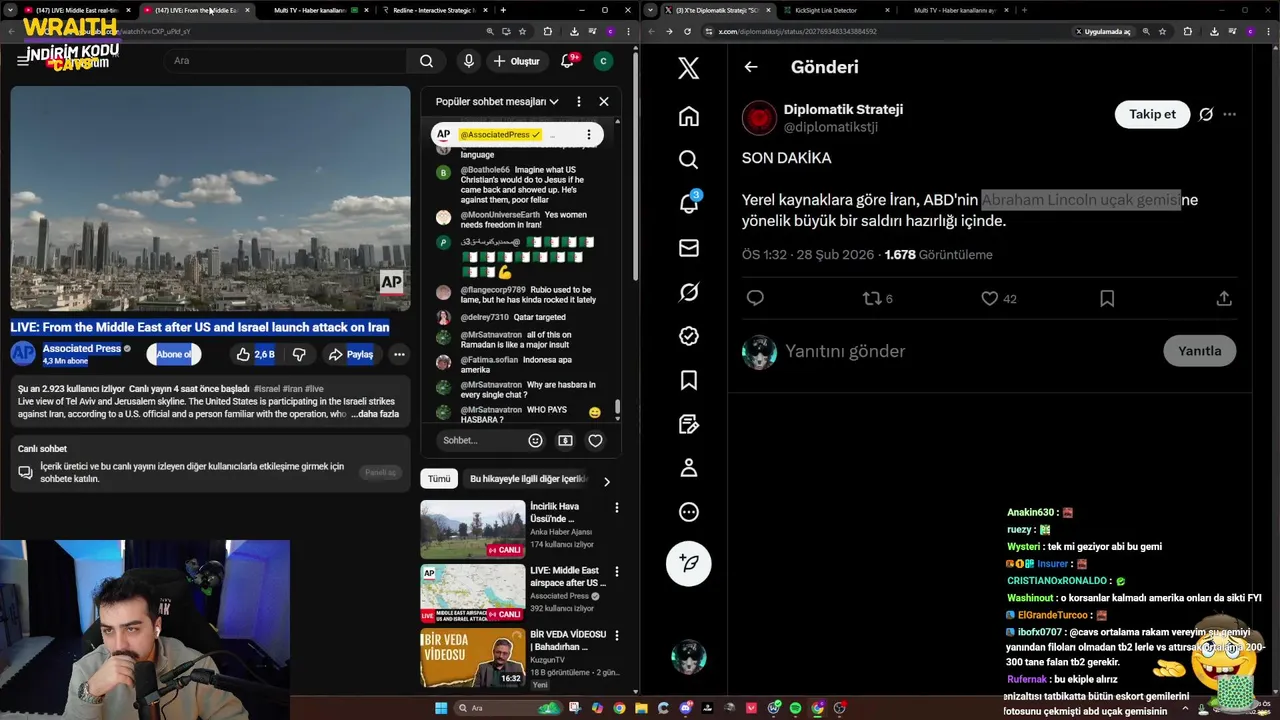The image size is (1280, 720).
Task: Open live chat options three dots
Action: click(578, 101)
